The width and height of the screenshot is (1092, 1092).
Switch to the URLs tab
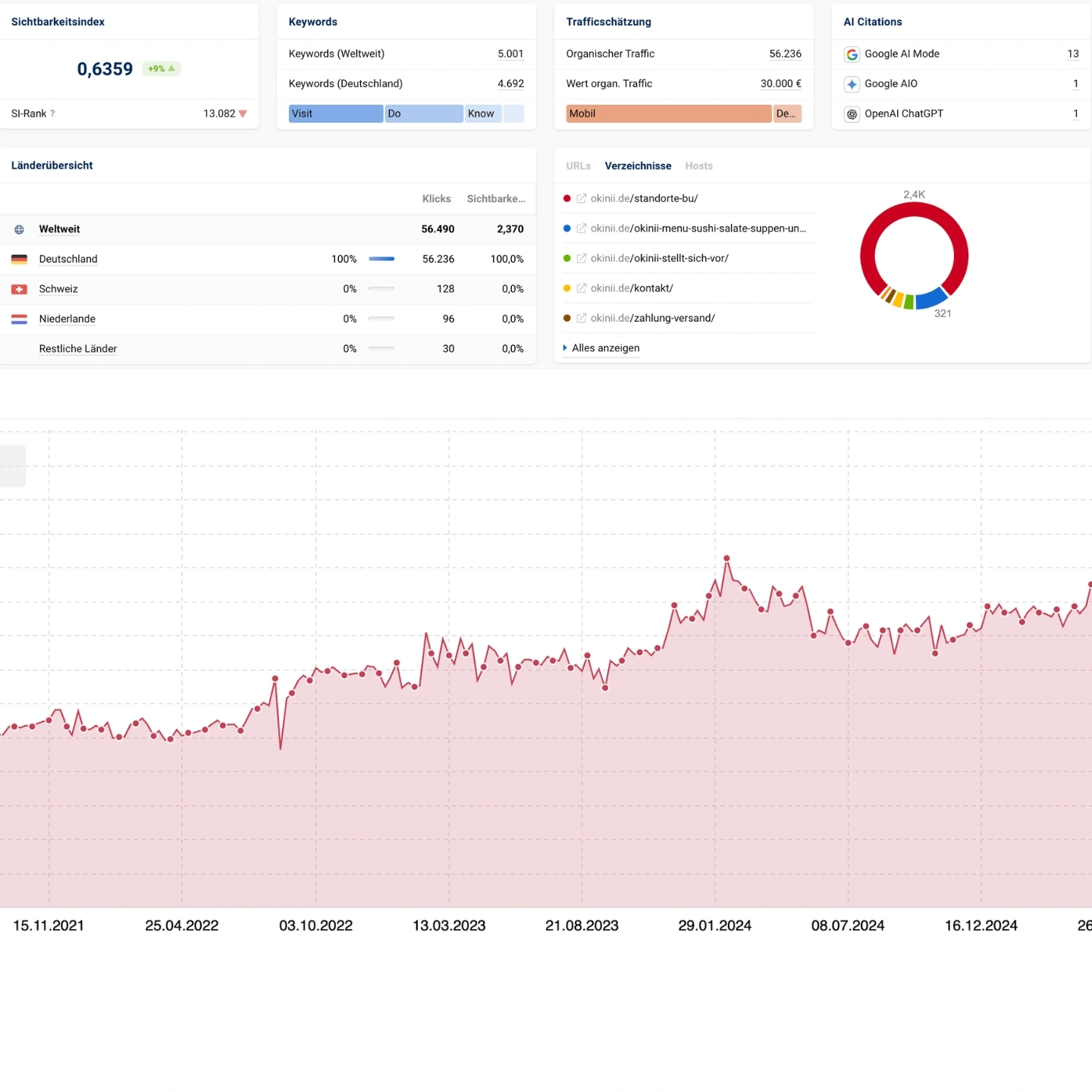(x=578, y=166)
